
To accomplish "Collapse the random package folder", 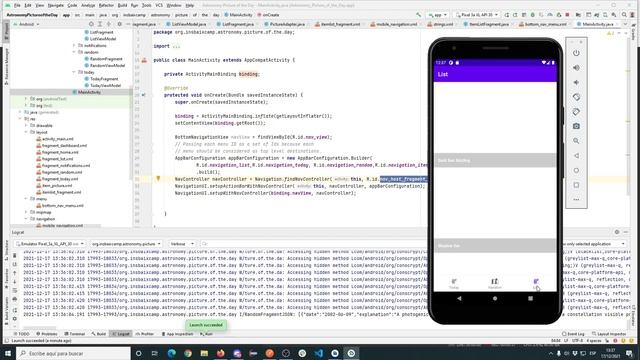I will [x=74, y=52].
